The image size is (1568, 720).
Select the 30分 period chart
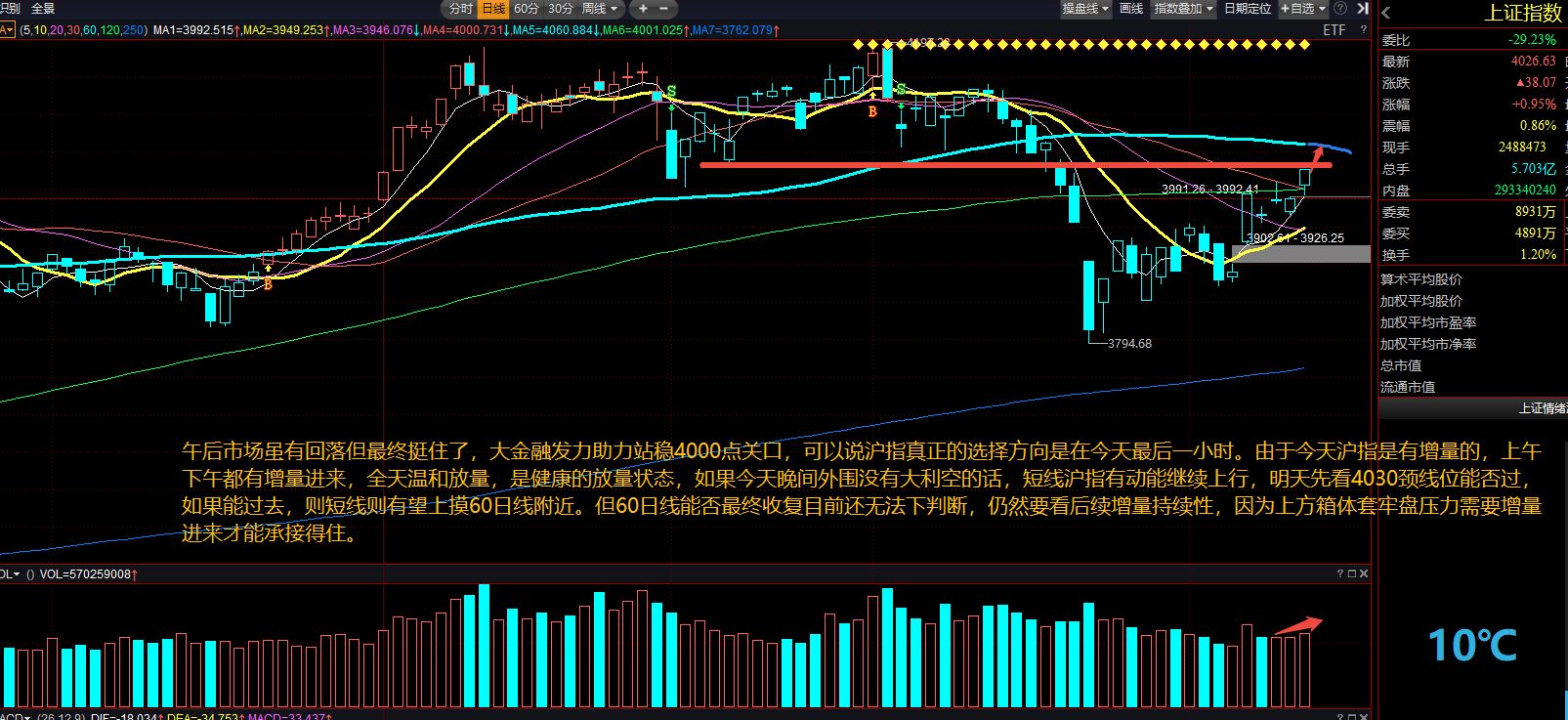pos(560,9)
